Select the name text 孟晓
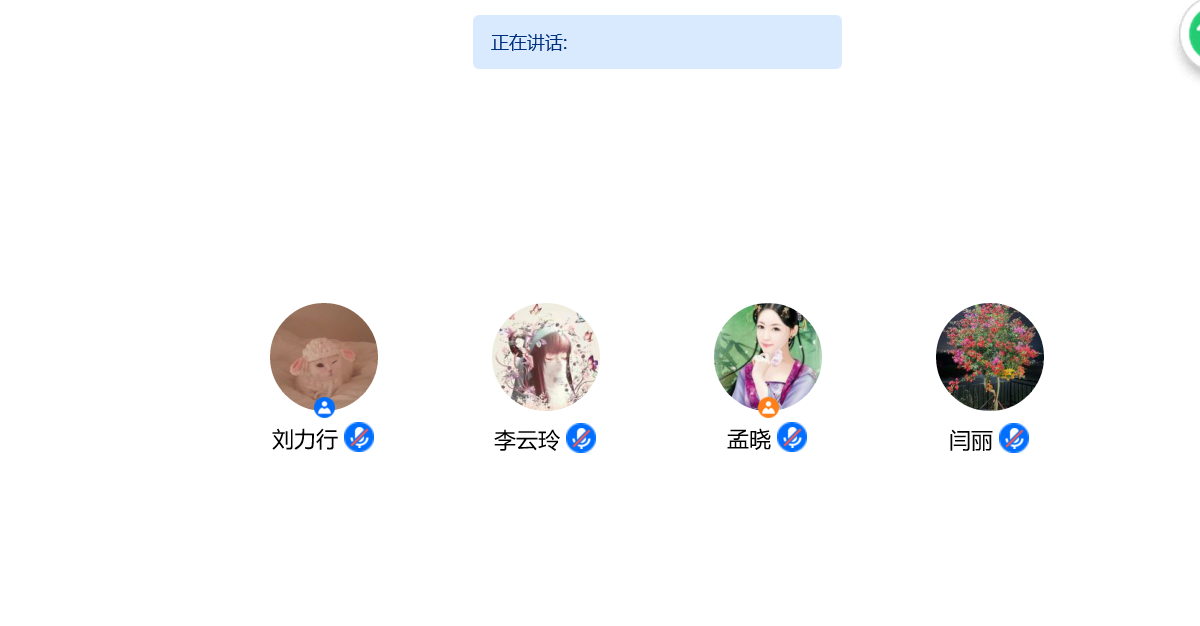 [749, 439]
